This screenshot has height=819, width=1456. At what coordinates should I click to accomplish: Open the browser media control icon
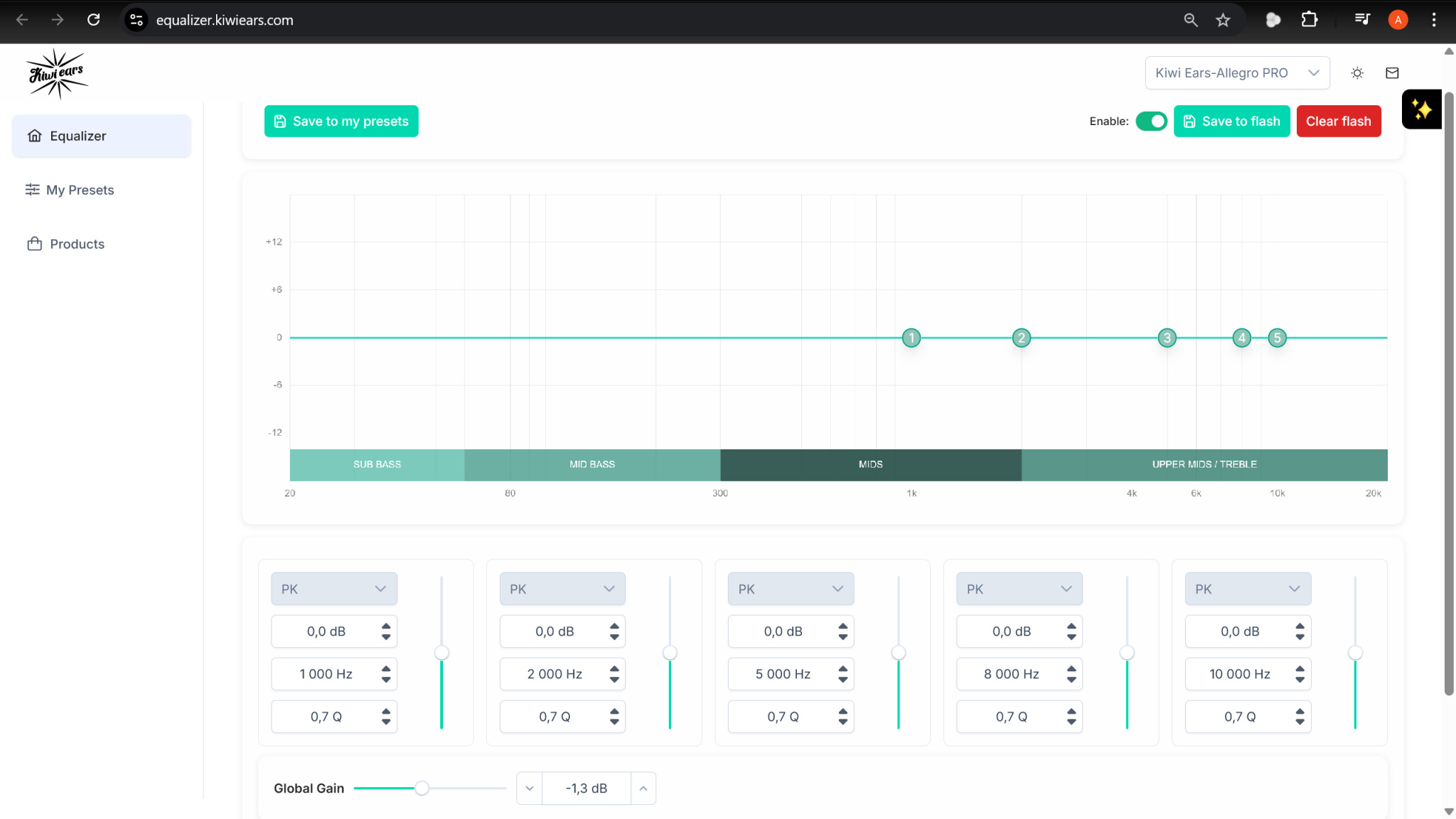point(1362,20)
